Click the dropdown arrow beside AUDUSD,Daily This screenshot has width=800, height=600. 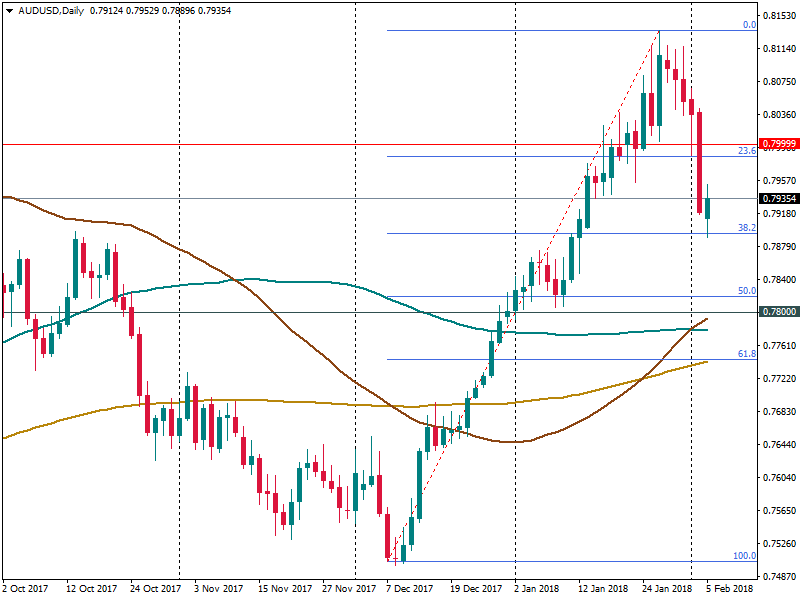9,11
